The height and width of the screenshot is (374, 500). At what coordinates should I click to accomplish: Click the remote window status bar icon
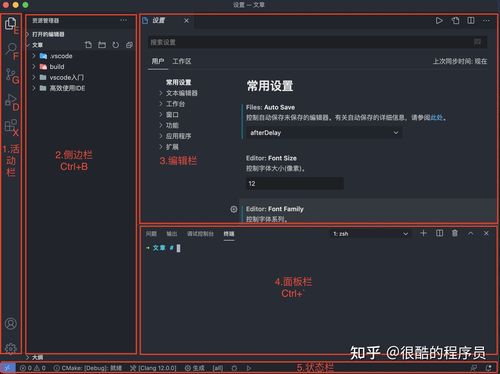[8, 368]
